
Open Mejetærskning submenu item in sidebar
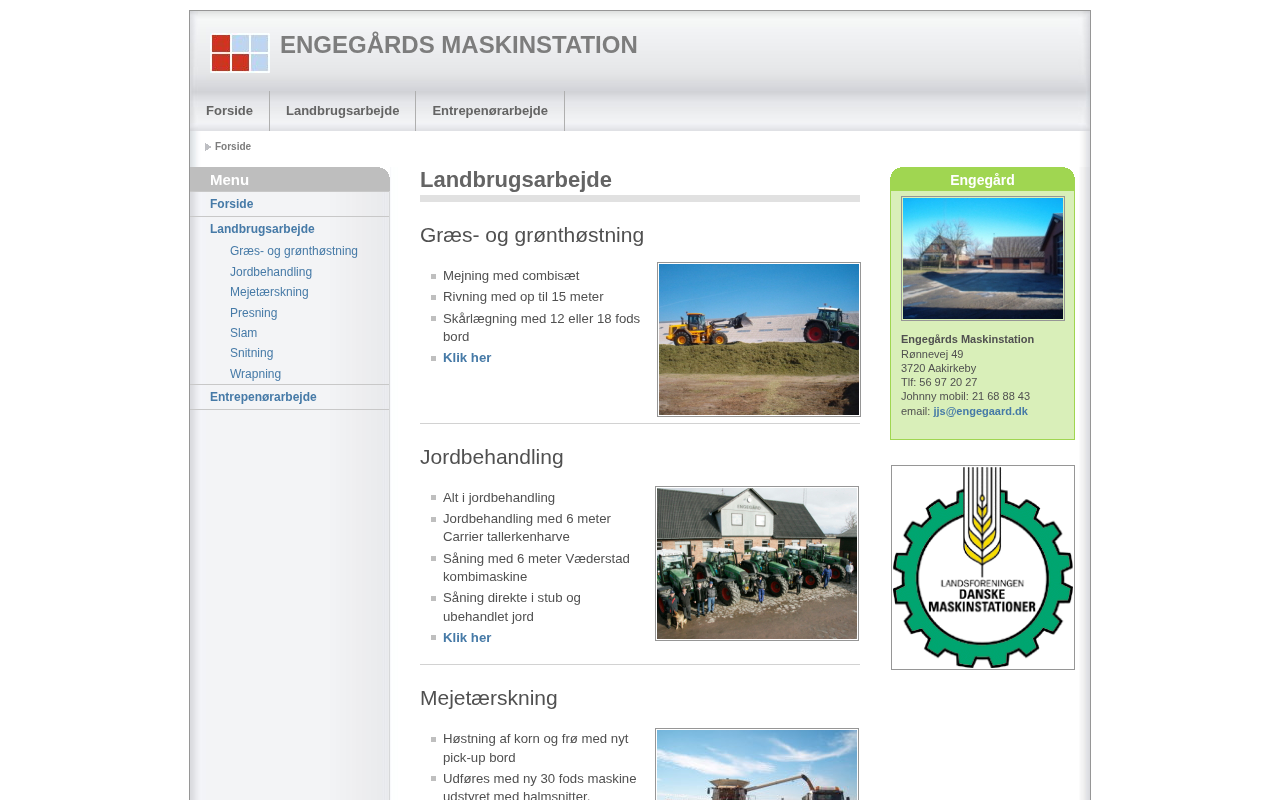(x=269, y=292)
